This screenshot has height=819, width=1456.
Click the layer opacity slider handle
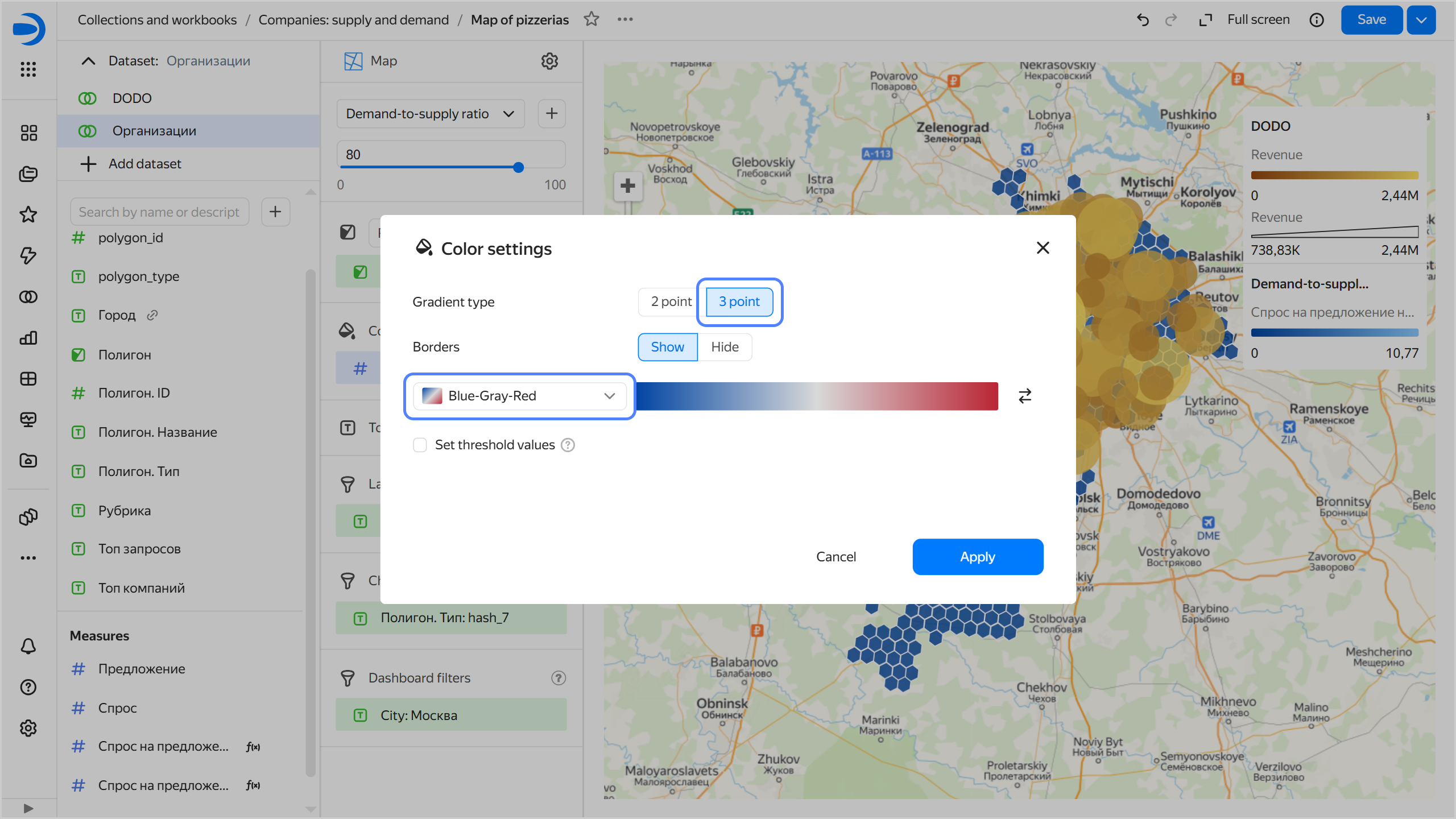[x=518, y=167]
